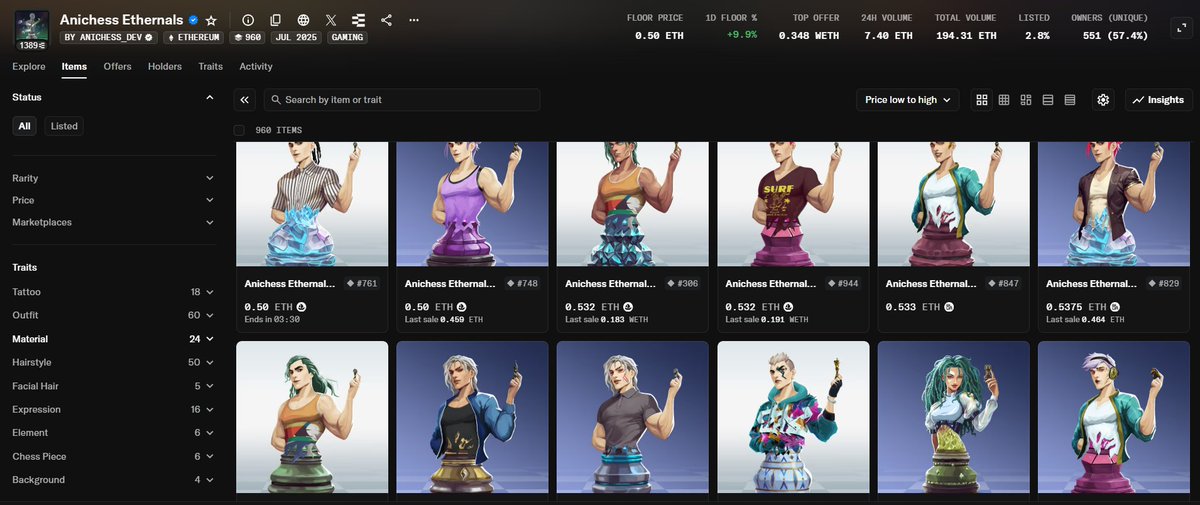The height and width of the screenshot is (505, 1200).
Task: Expand the Marketplaces filter
Action: point(114,222)
